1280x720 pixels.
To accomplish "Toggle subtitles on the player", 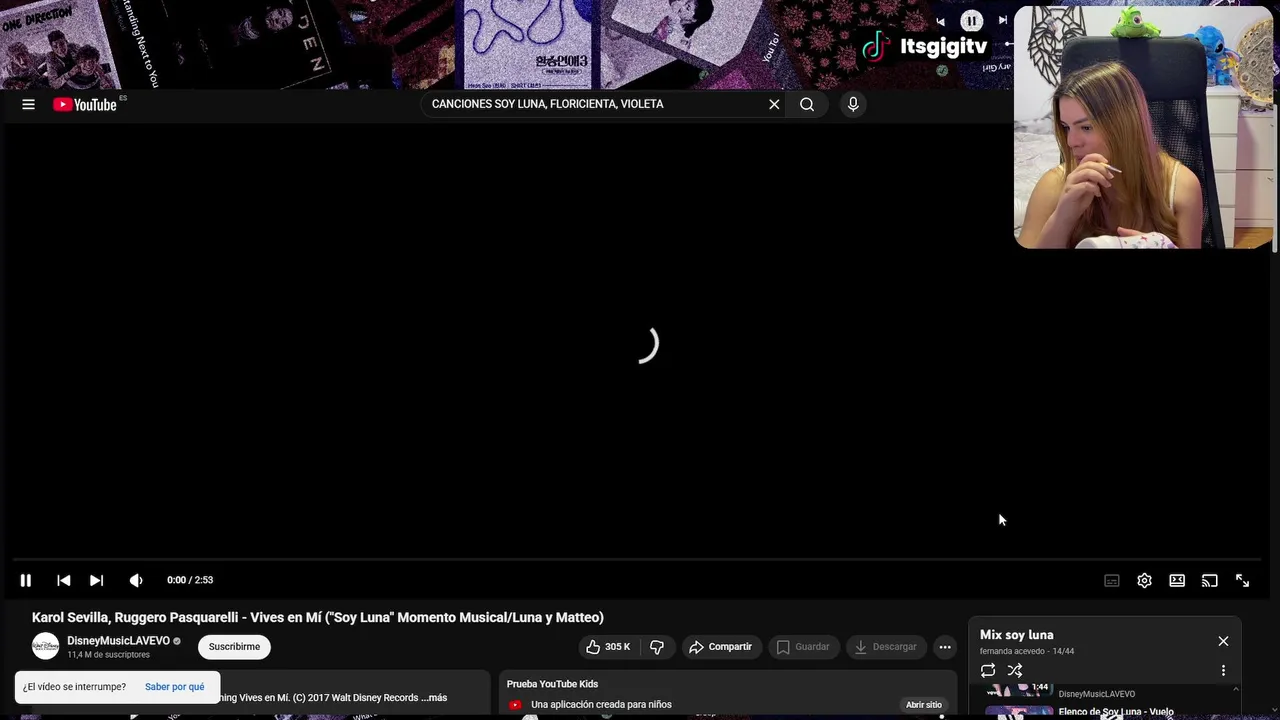I will point(1112,580).
